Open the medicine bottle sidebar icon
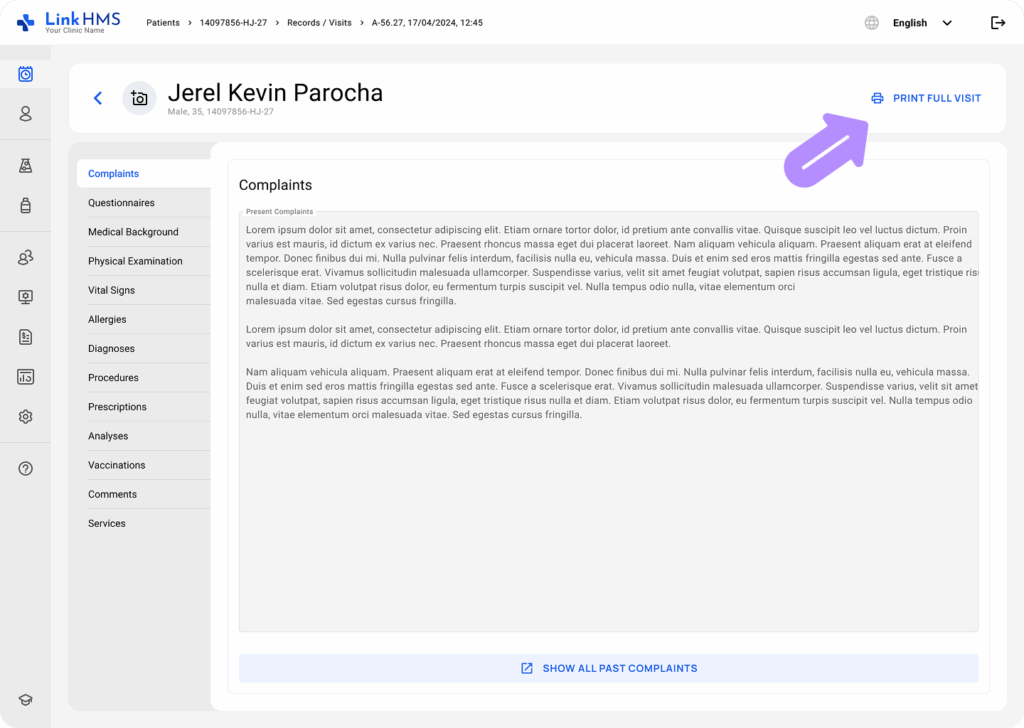Image resolution: width=1024 pixels, height=728 pixels. click(x=26, y=206)
